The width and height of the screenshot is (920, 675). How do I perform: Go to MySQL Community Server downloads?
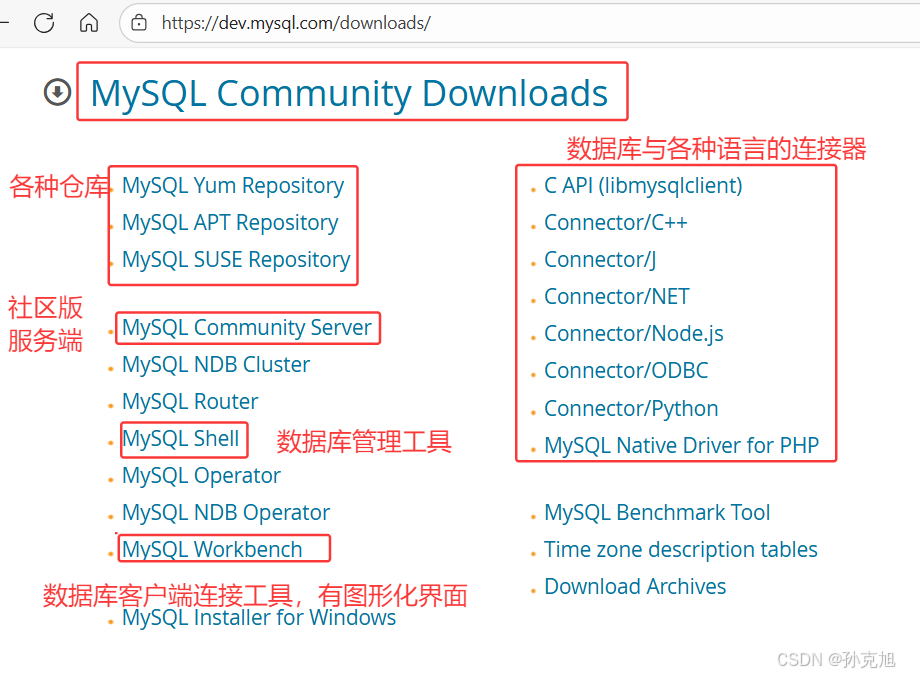click(x=247, y=328)
